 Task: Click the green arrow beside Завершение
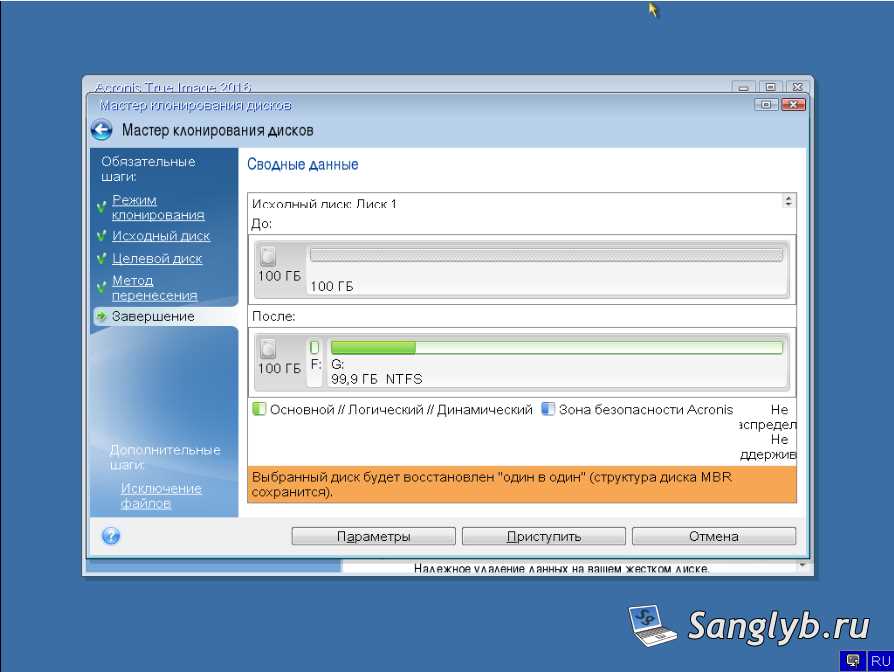(x=101, y=317)
